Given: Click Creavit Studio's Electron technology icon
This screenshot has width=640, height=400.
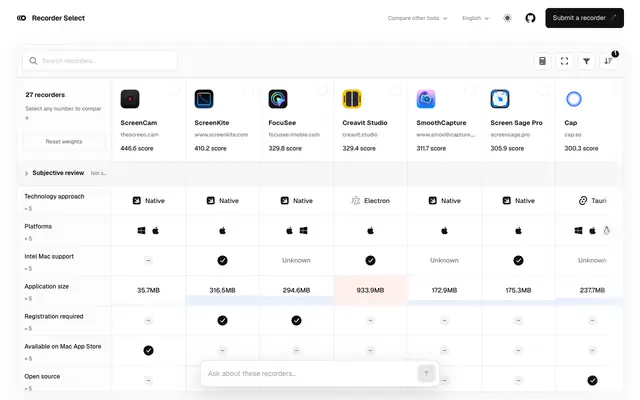Looking at the screenshot, I should click(356, 200).
